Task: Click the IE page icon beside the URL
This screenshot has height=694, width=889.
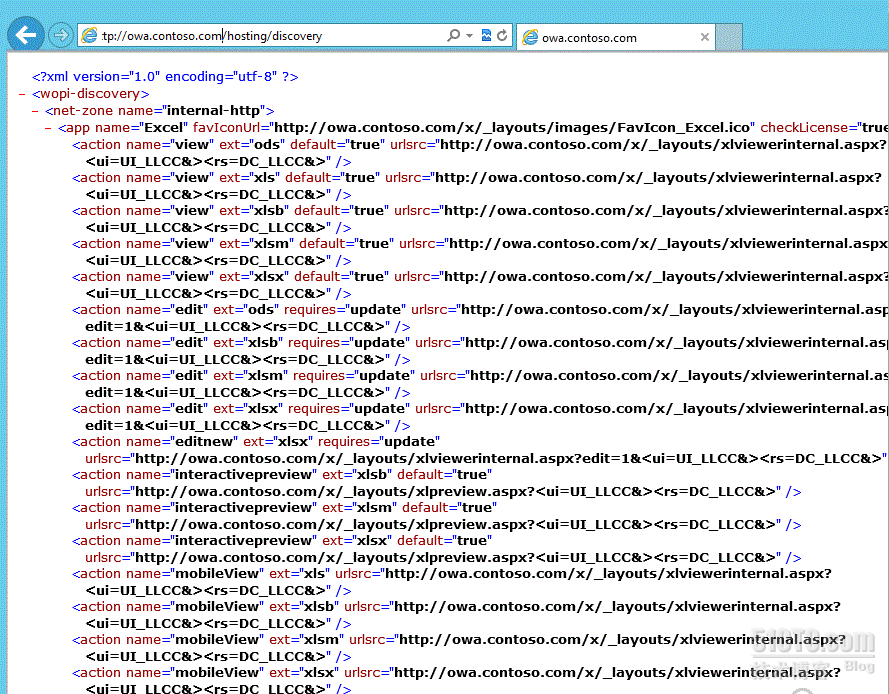Action: coord(89,35)
